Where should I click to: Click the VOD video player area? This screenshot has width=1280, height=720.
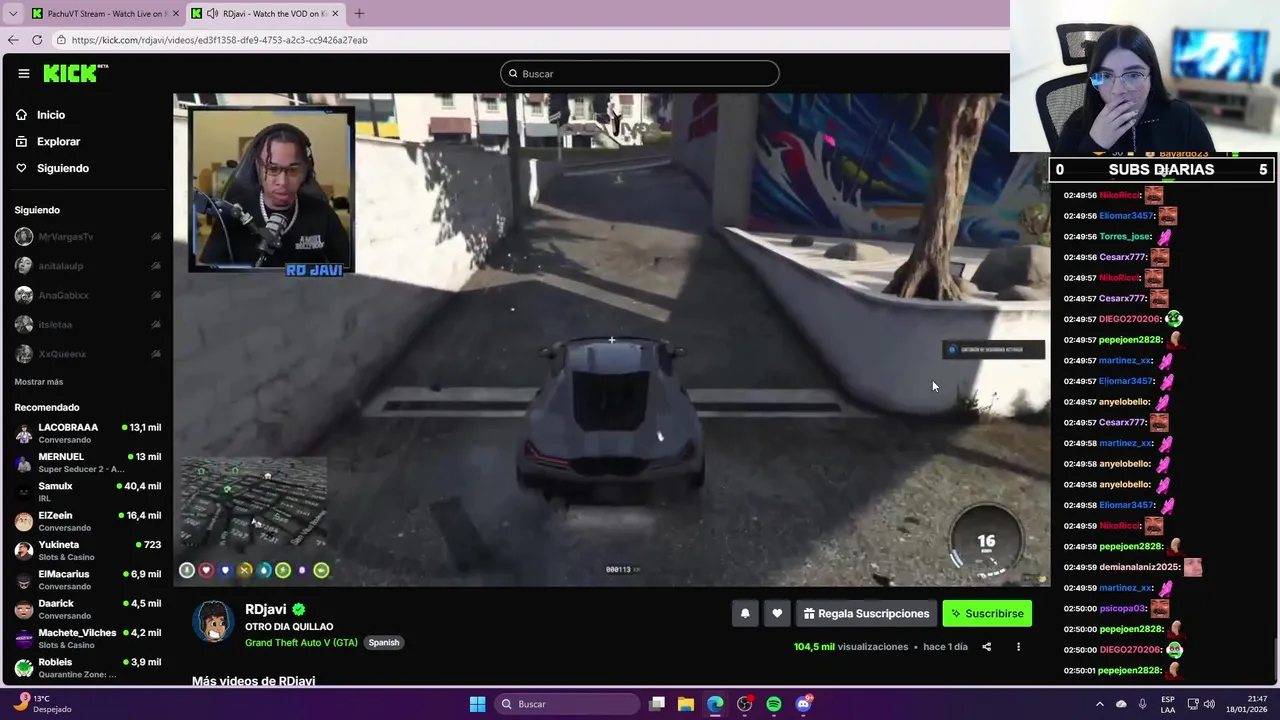pyautogui.click(x=612, y=340)
